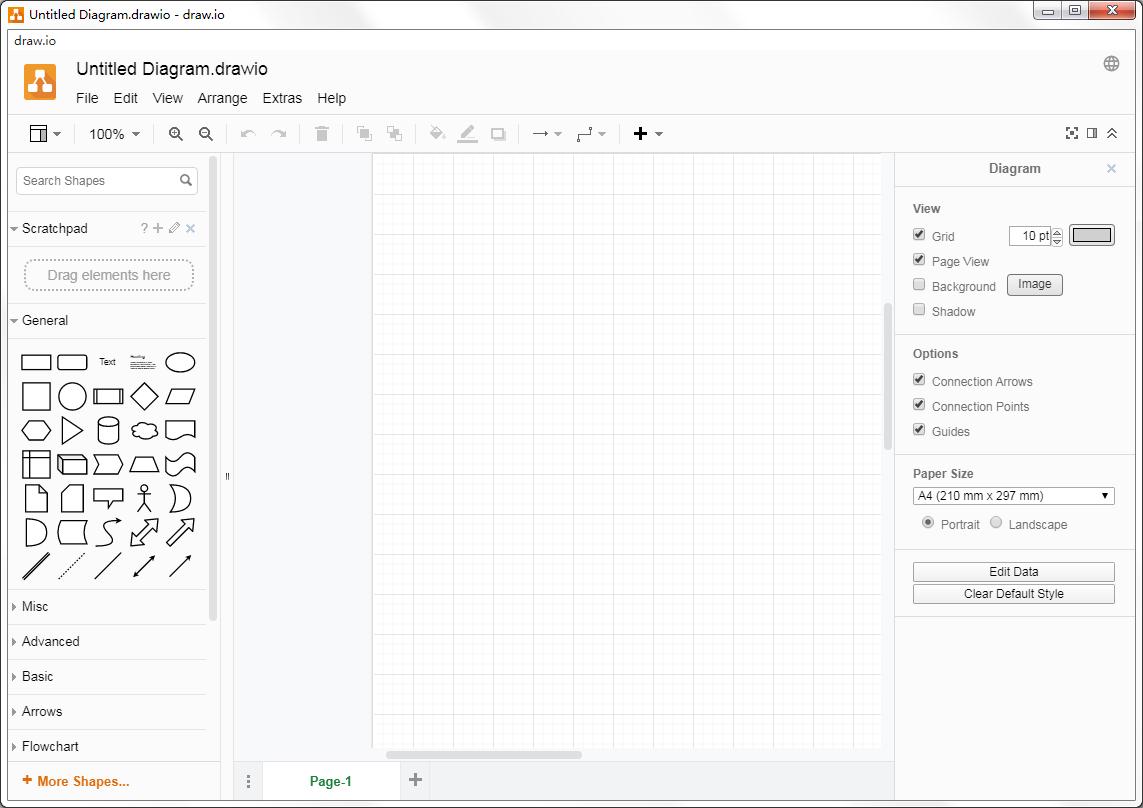
Task: Toggle fullscreen with the toolbar icon
Action: click(1072, 133)
